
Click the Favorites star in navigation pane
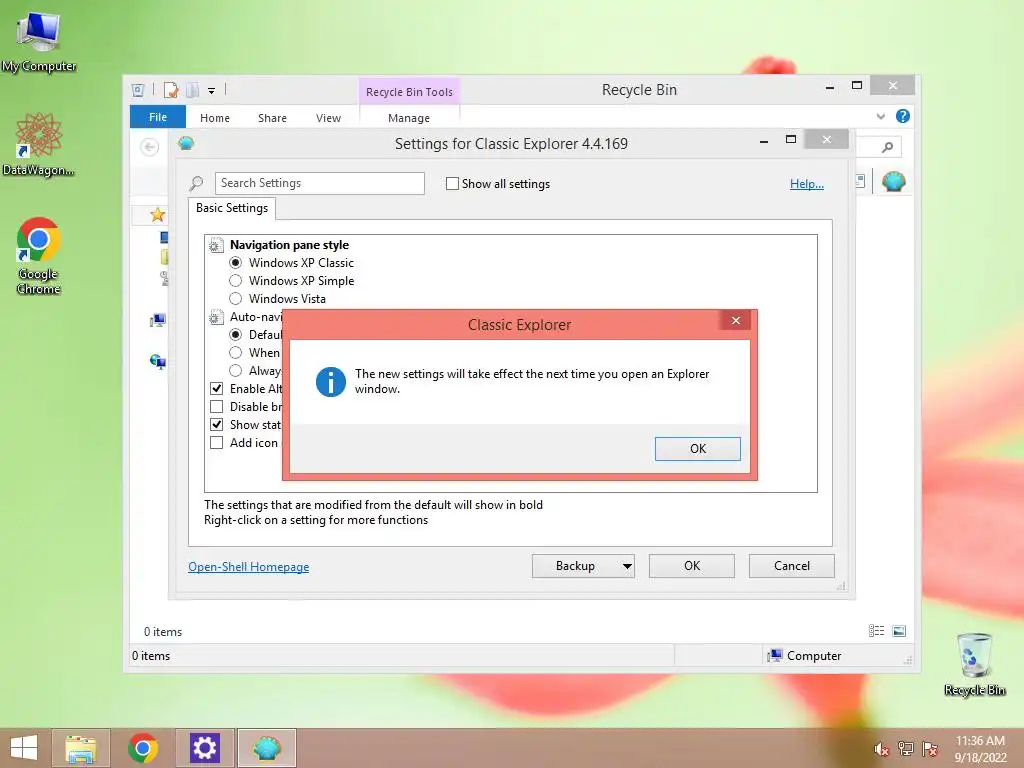tap(157, 215)
